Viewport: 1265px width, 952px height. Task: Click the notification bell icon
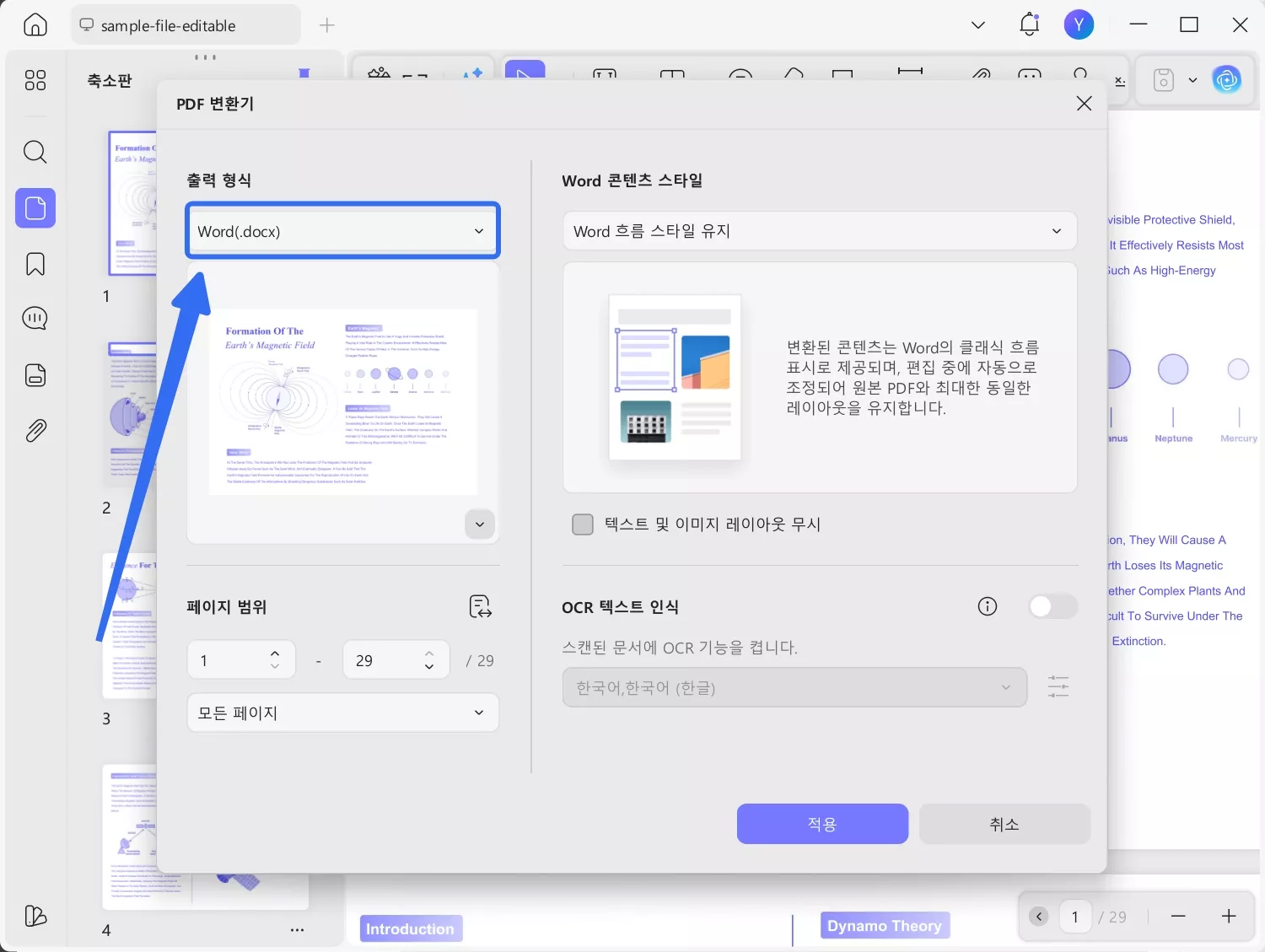pyautogui.click(x=1028, y=24)
